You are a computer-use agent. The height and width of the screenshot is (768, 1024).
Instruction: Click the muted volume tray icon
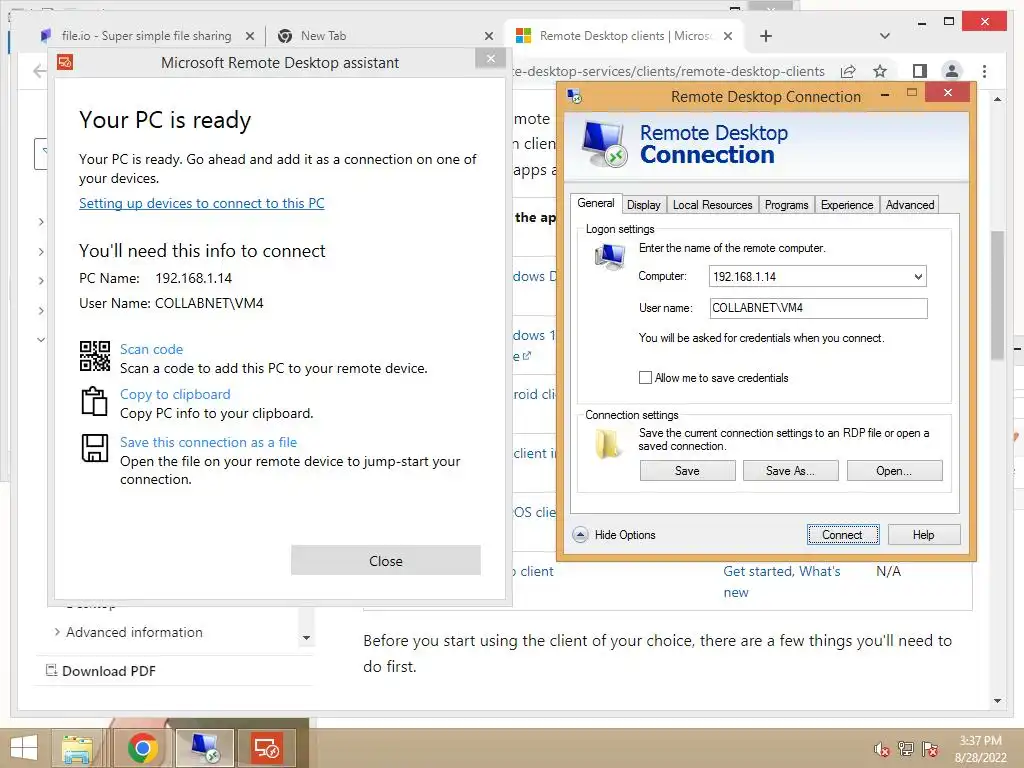882,749
